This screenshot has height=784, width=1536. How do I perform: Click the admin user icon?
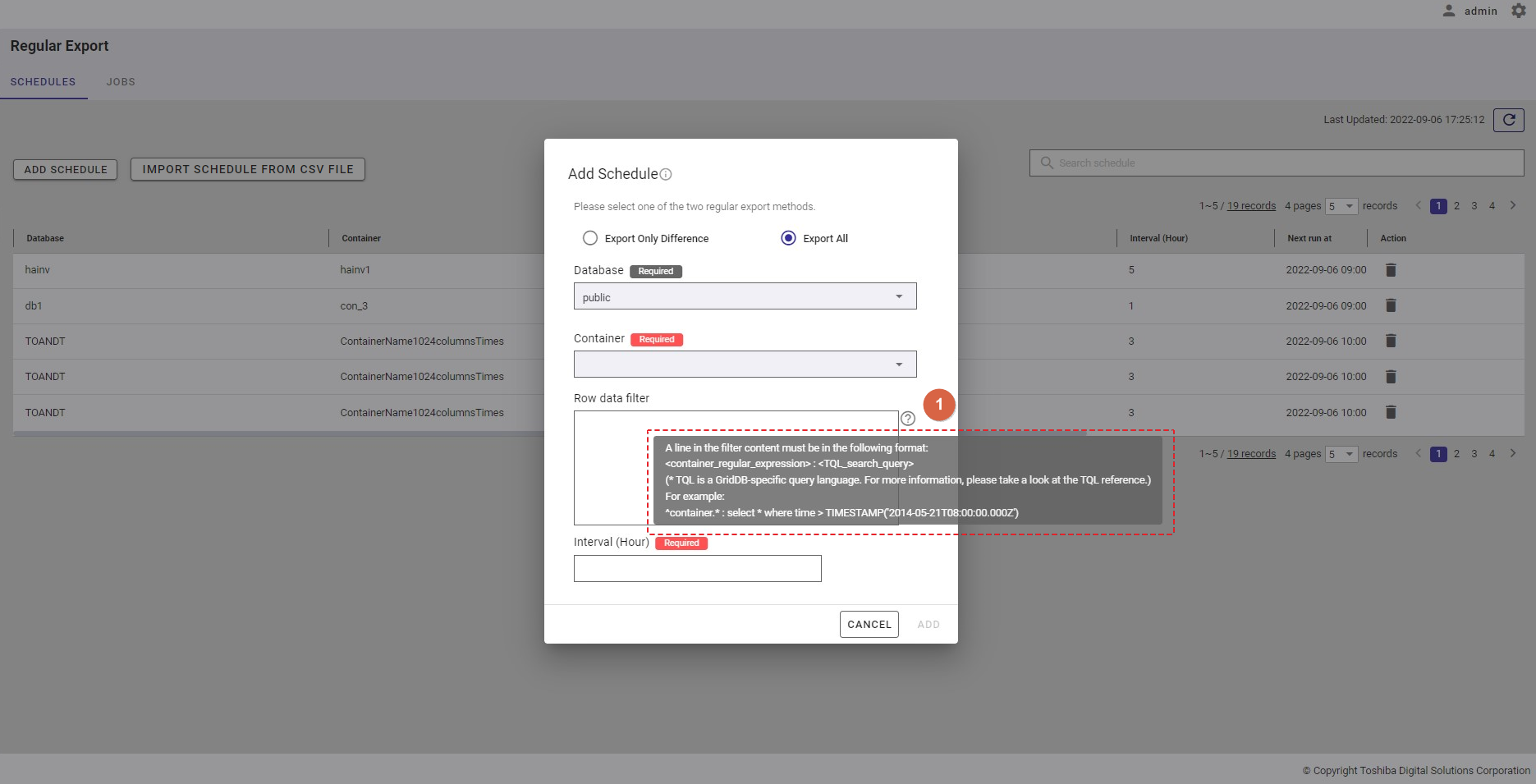(x=1449, y=11)
